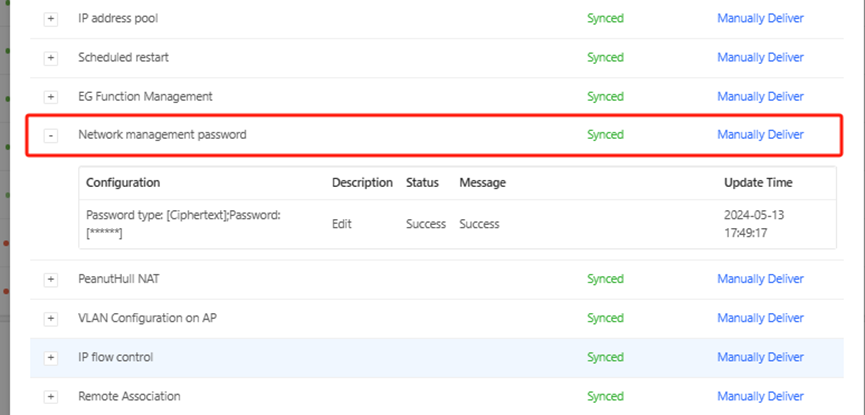Image resolution: width=865 pixels, height=415 pixels.
Task: Manually Deliver EG Function Management config
Action: (760, 97)
